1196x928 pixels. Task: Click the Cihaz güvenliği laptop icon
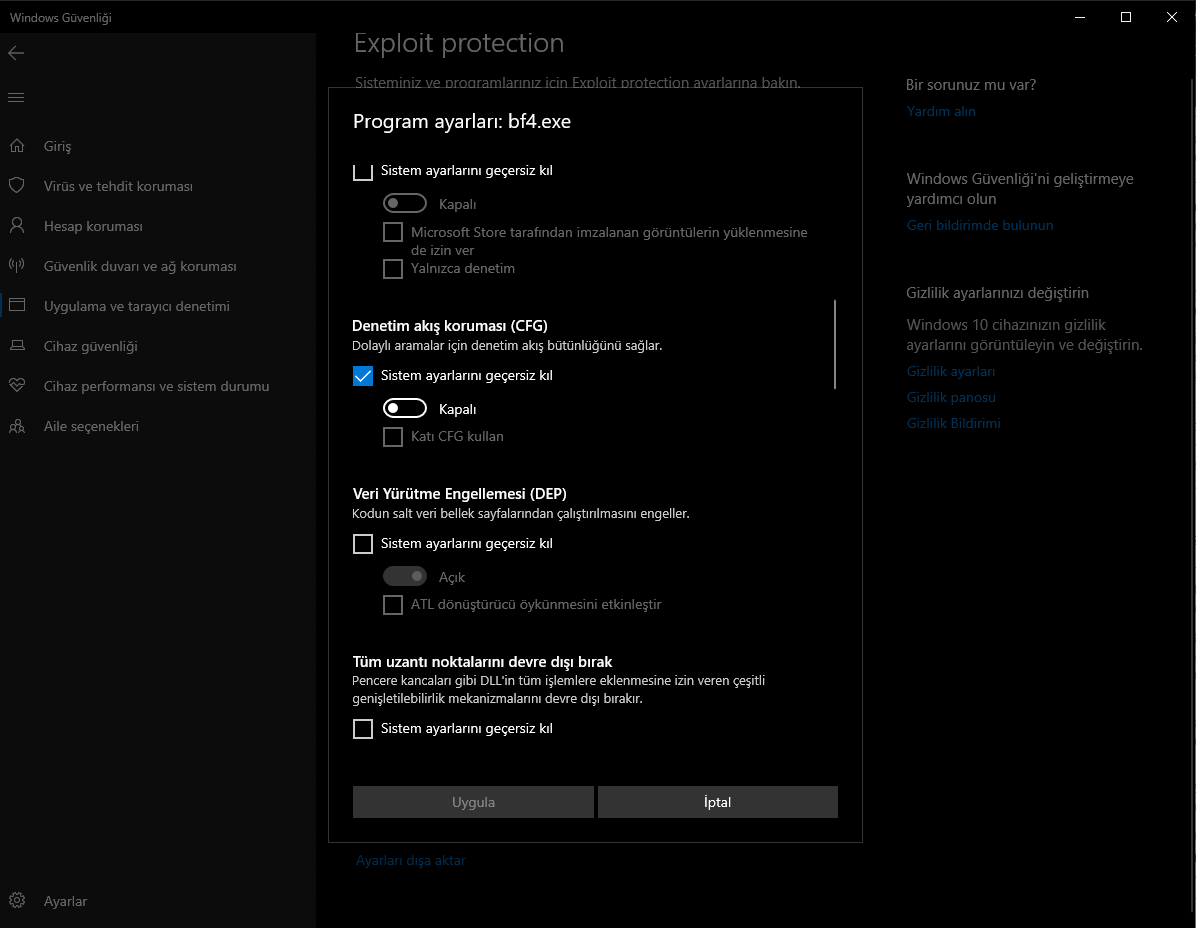point(17,346)
